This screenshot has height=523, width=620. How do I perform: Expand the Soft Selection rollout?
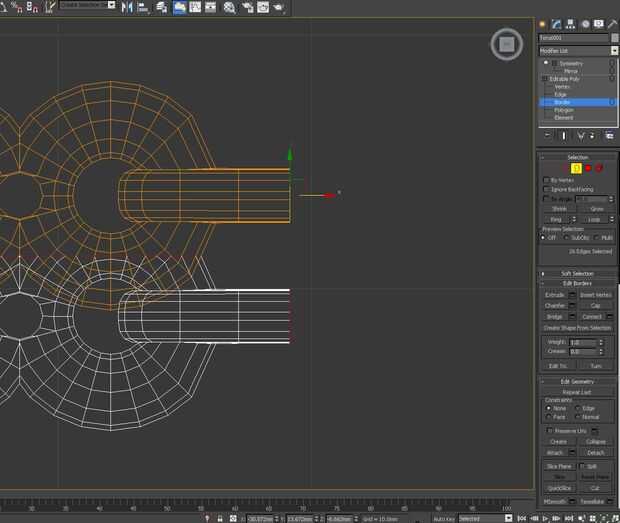click(577, 273)
